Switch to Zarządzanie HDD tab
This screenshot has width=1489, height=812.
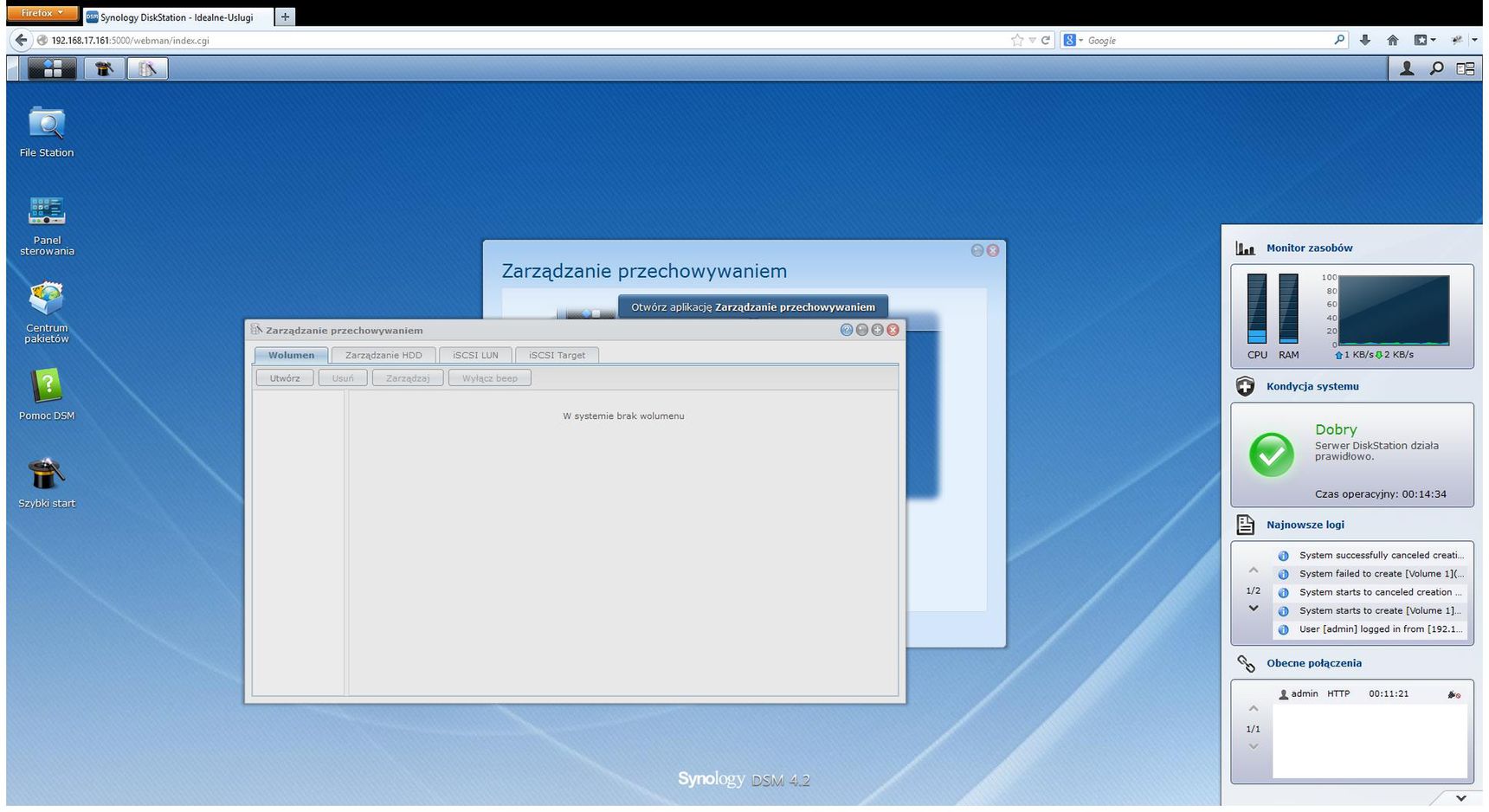coord(384,355)
